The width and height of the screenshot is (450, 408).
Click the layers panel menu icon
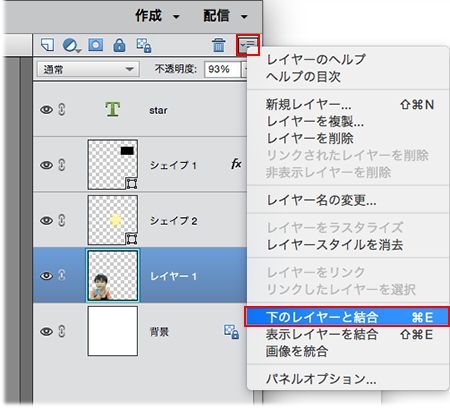pyautogui.click(x=248, y=45)
